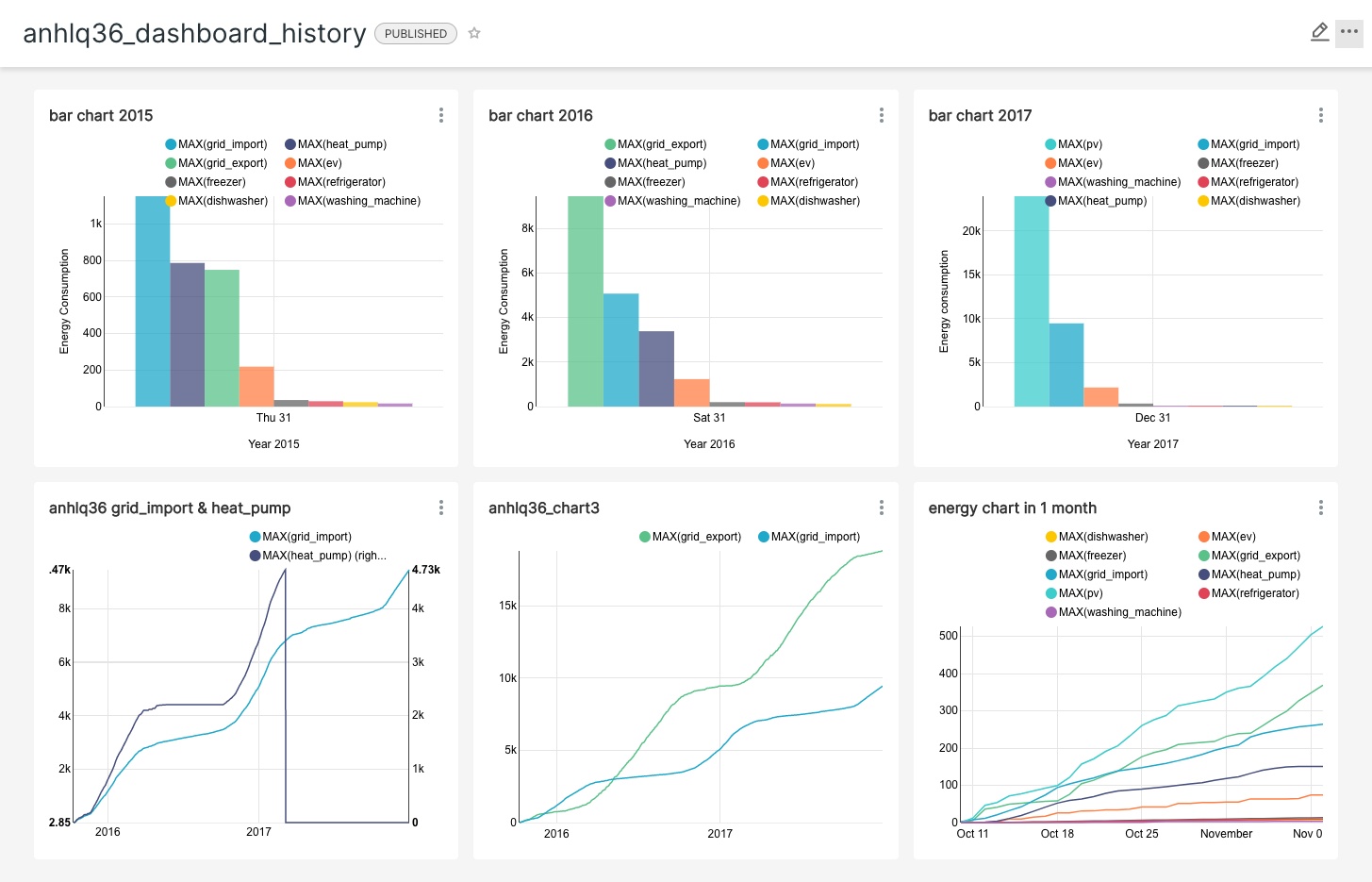Click the PUBLISHED status badge
Image resolution: width=1372 pixels, height=882 pixels.
pyautogui.click(x=416, y=33)
